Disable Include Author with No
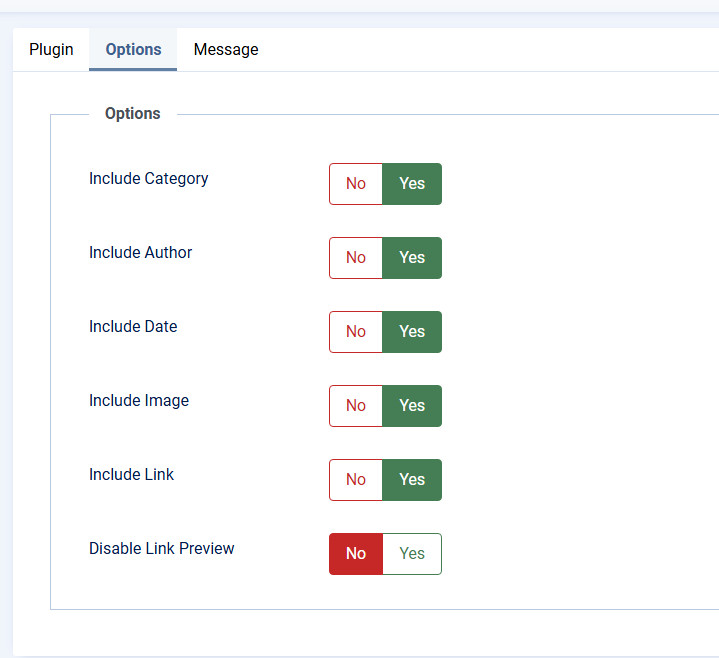Image resolution: width=719 pixels, height=658 pixels. tap(356, 258)
